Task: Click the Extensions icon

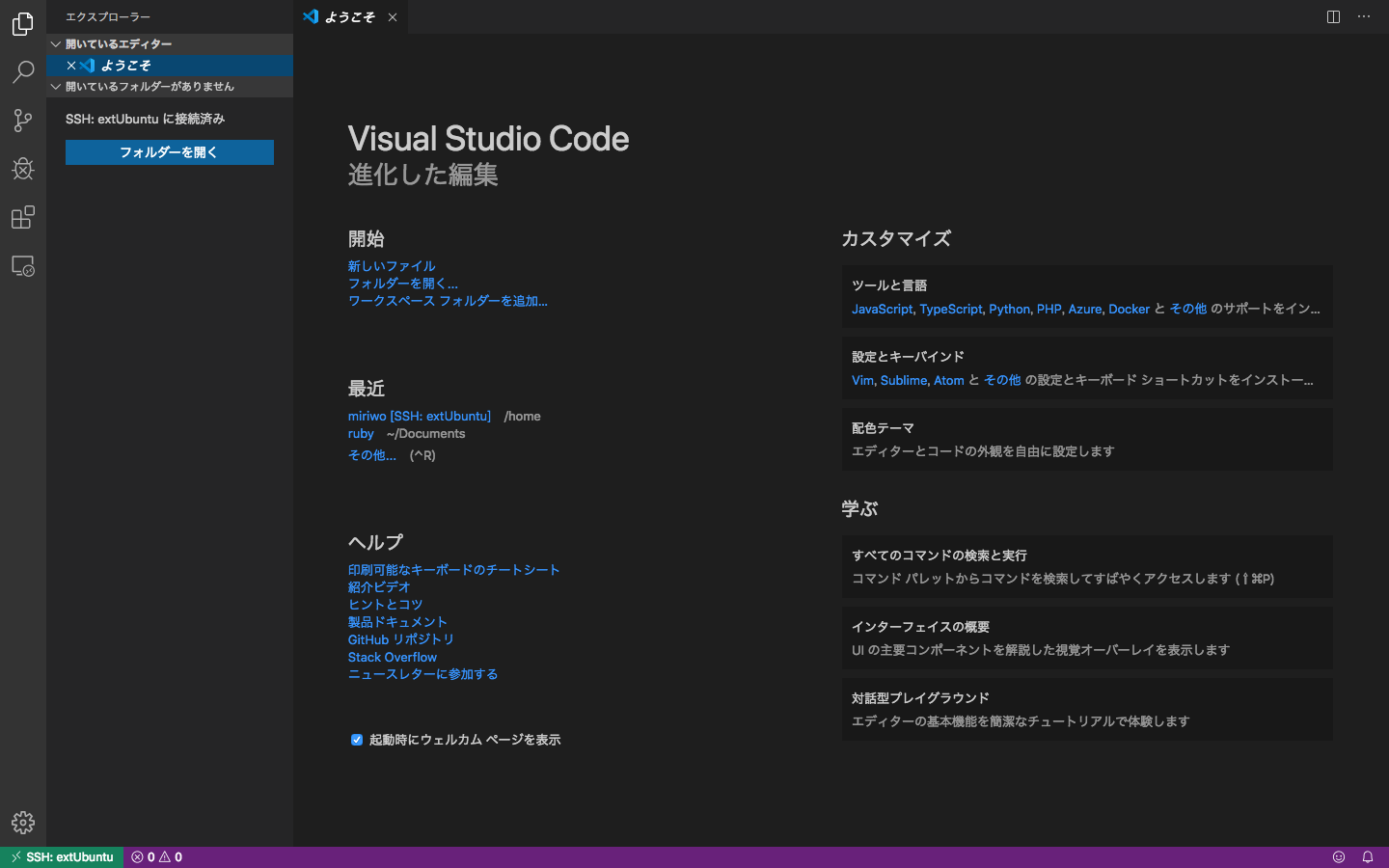Action: pyautogui.click(x=22, y=217)
